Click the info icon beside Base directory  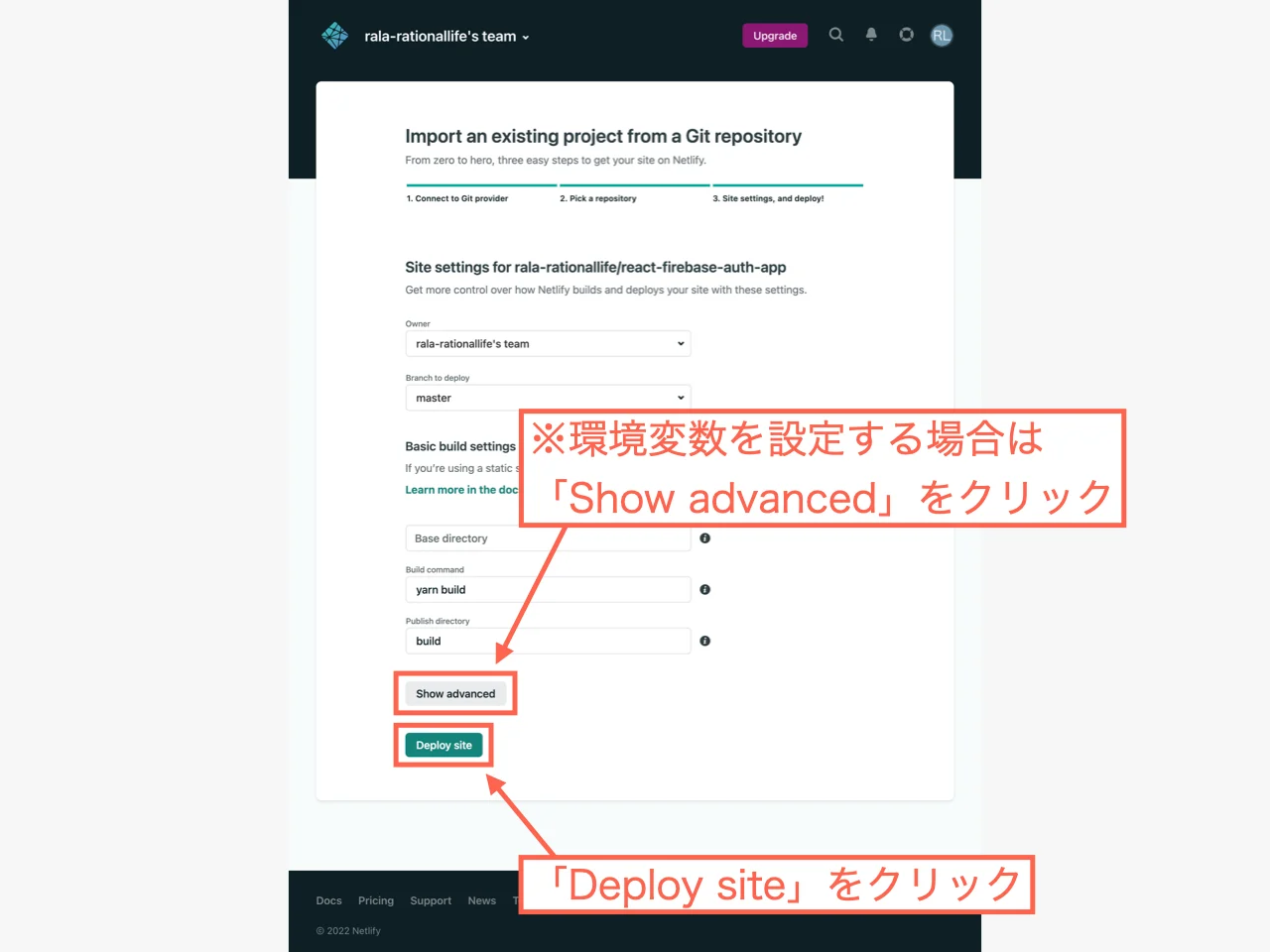click(704, 537)
